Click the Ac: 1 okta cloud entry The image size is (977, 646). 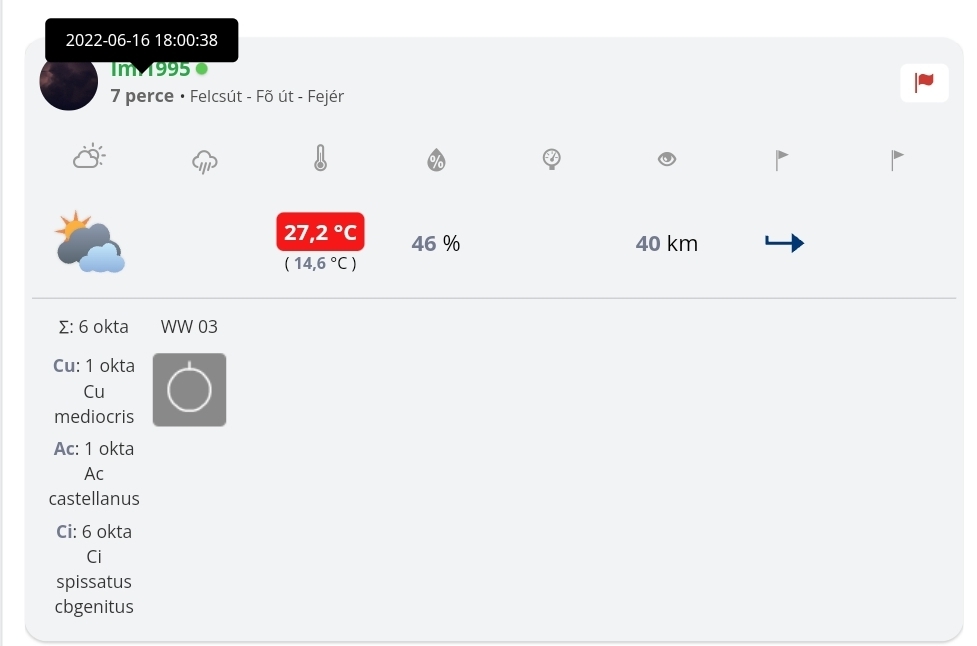[94, 449]
